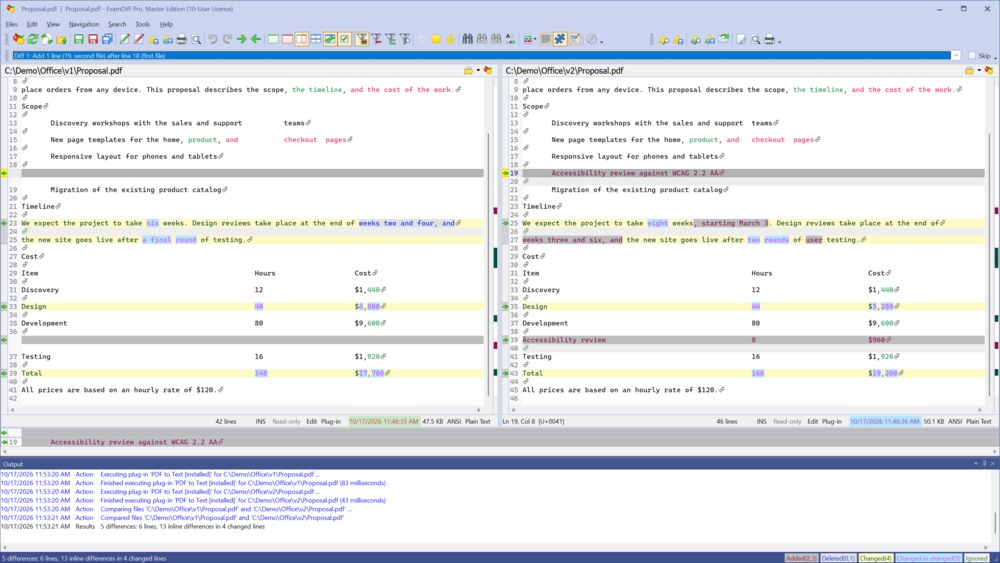Toggle the red filter funnel button
1000x563 pixels.
(377, 40)
